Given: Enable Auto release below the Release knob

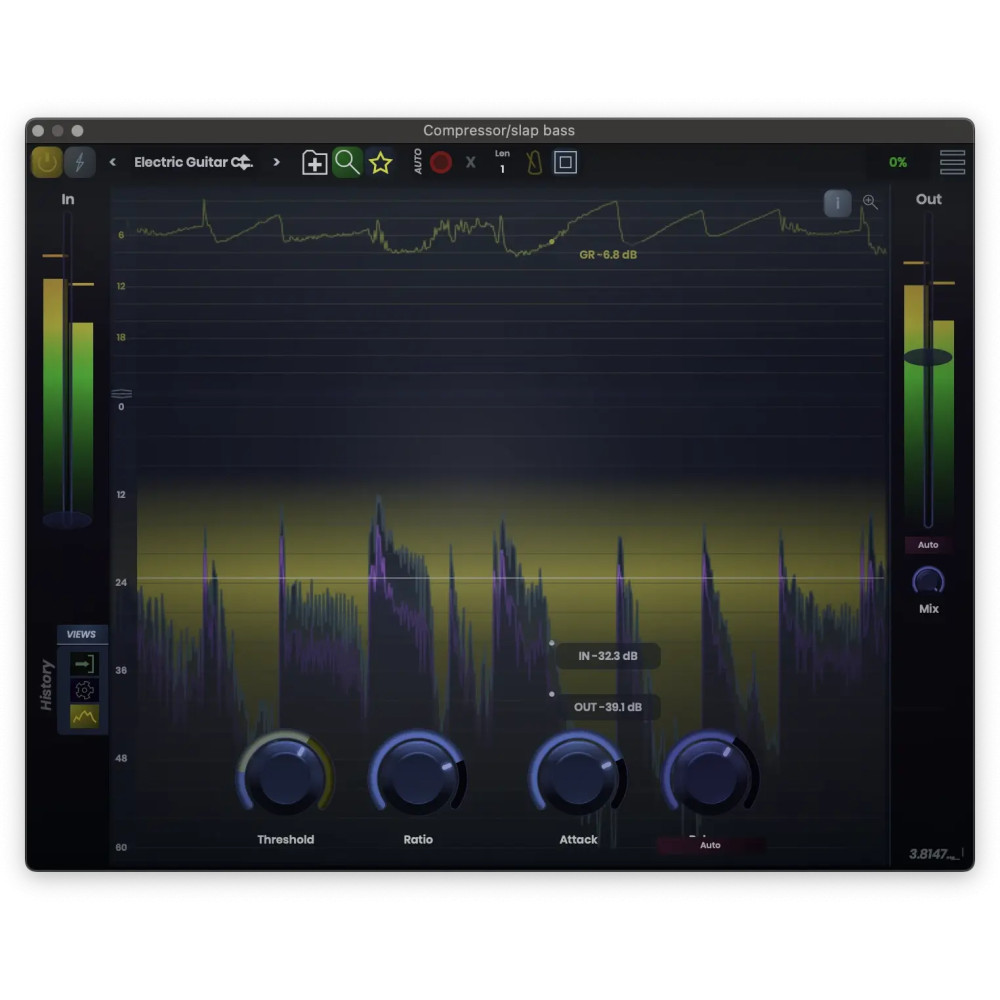Looking at the screenshot, I should (710, 844).
